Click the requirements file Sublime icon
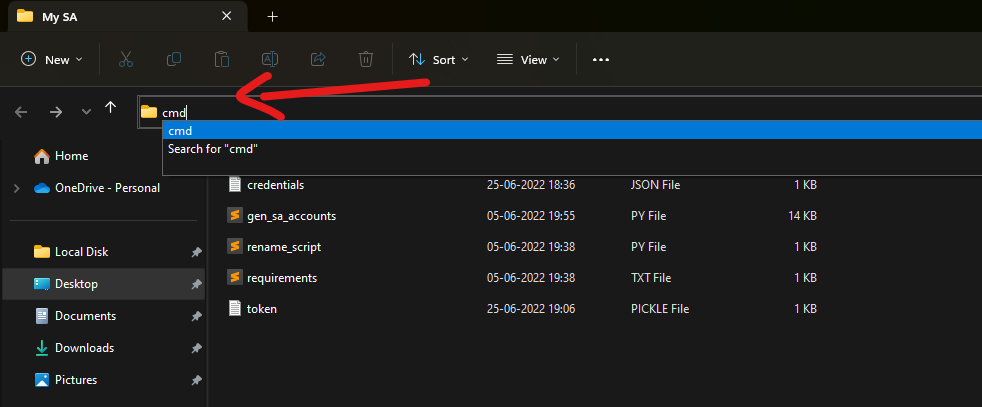Viewport: 982px width, 407px height. pos(235,277)
